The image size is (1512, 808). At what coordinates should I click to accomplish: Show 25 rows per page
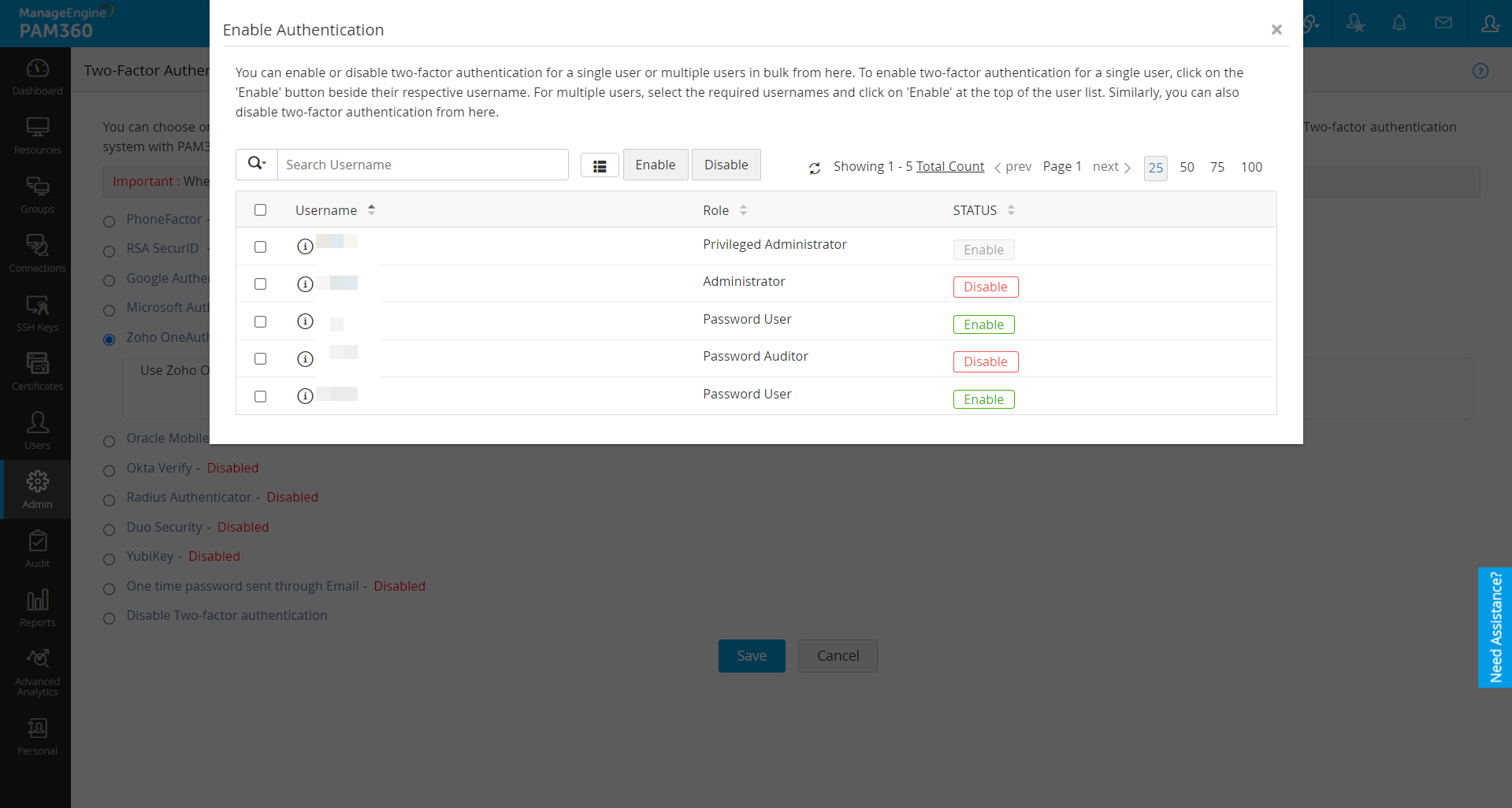click(x=1156, y=168)
